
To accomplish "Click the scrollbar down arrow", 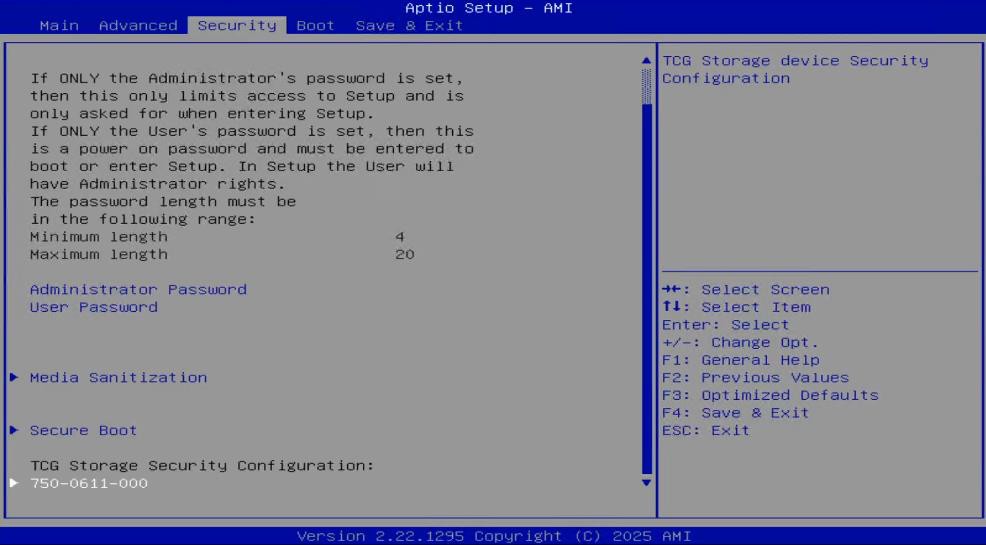I will click(x=646, y=483).
